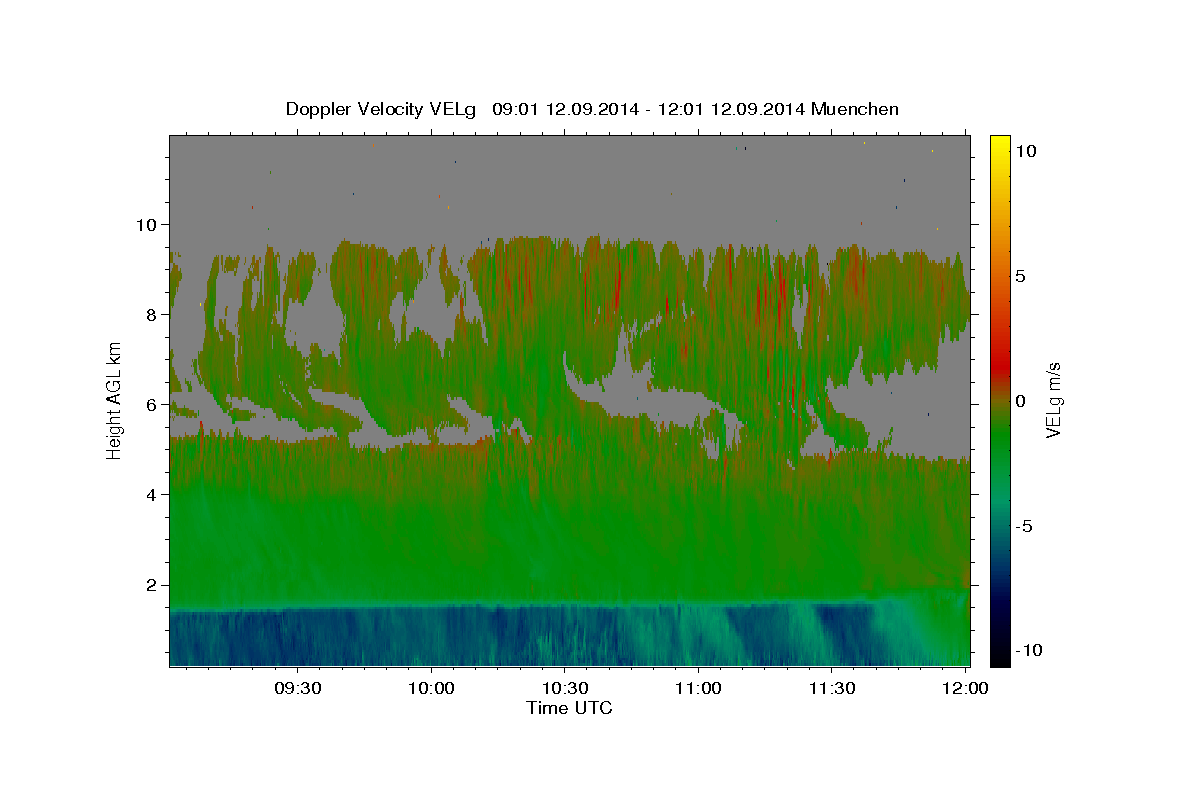Select the 'Muenchen' station name in title
Viewport: 1200px width, 800px height.
pos(855,109)
